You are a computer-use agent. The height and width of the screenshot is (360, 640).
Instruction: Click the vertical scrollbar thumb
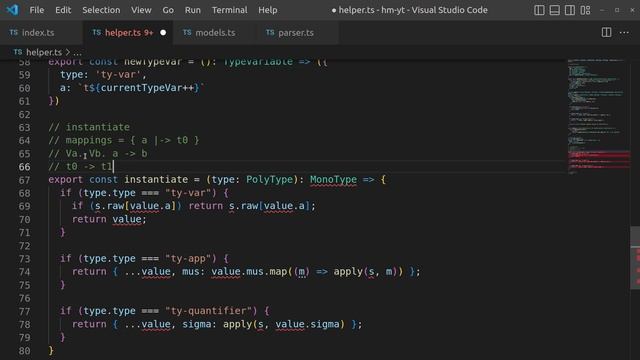point(635,257)
